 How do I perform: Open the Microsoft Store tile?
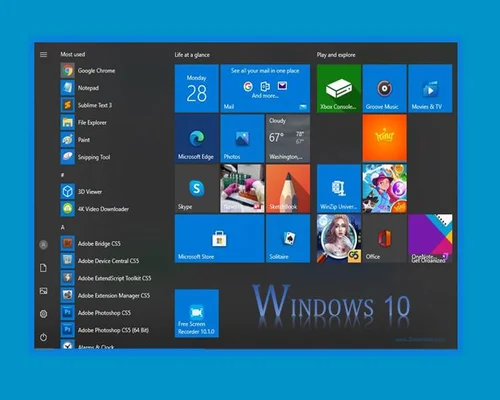coord(219,238)
